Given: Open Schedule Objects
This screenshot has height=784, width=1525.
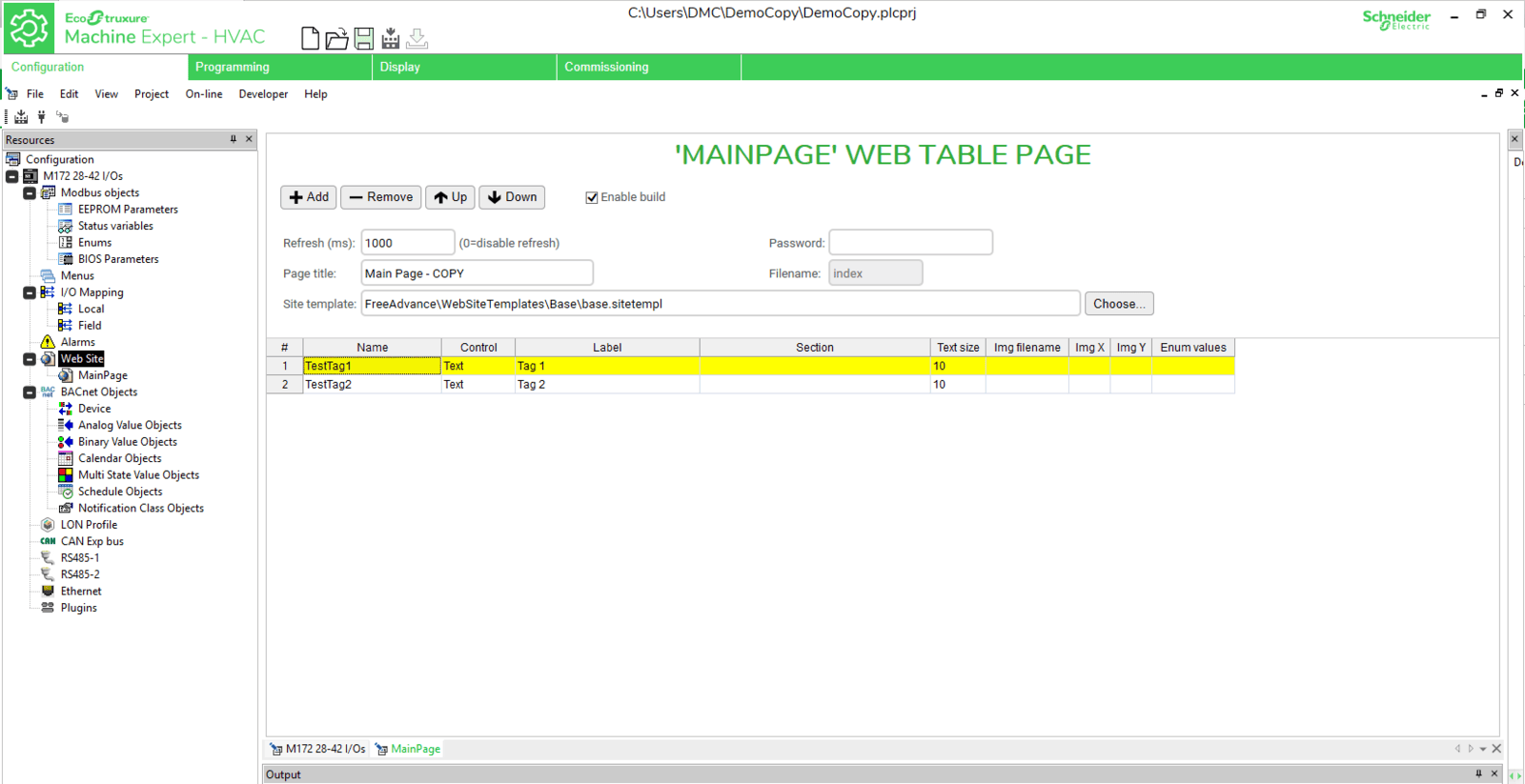Looking at the screenshot, I should click(120, 492).
